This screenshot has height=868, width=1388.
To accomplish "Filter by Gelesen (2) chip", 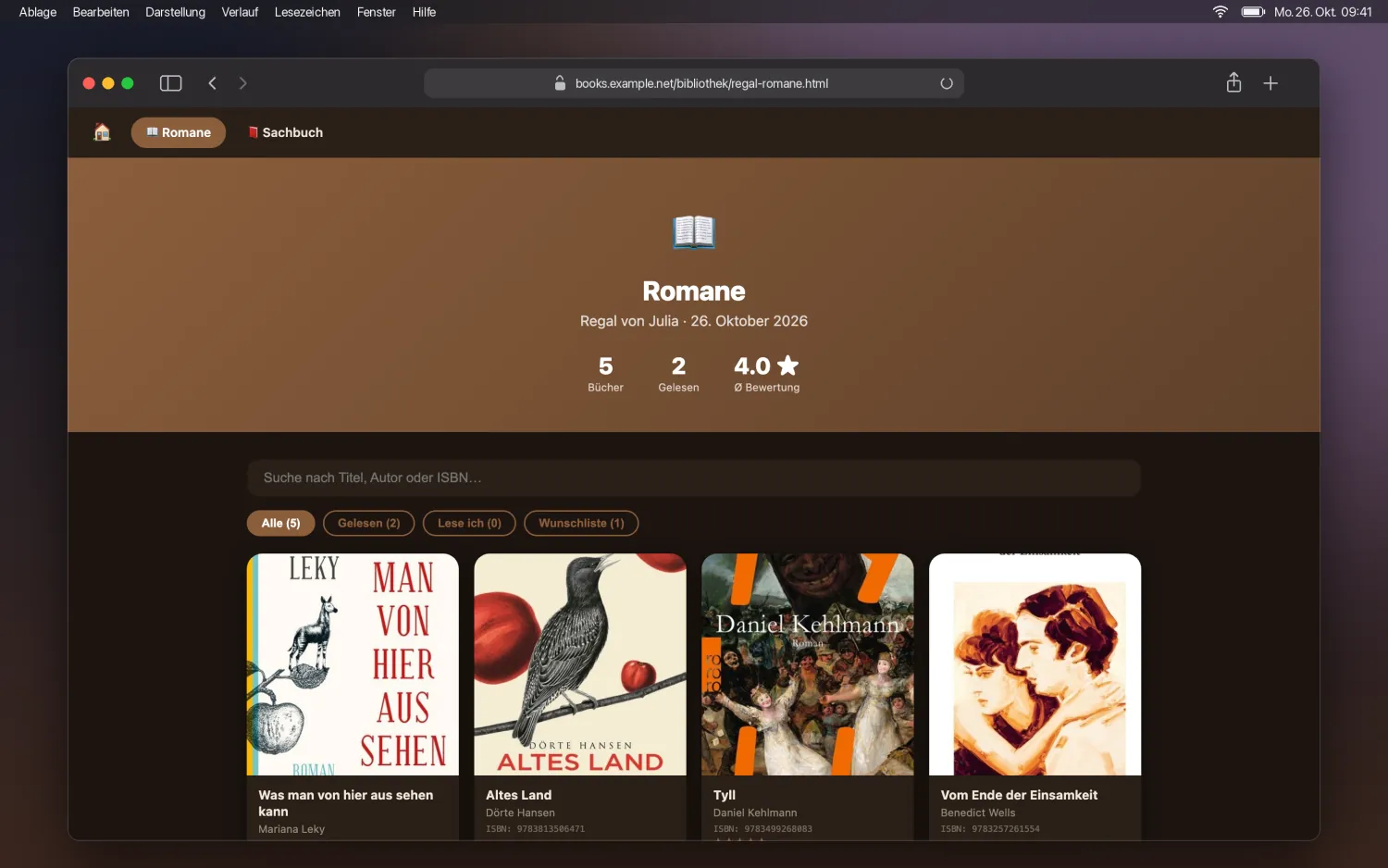I will (x=368, y=523).
